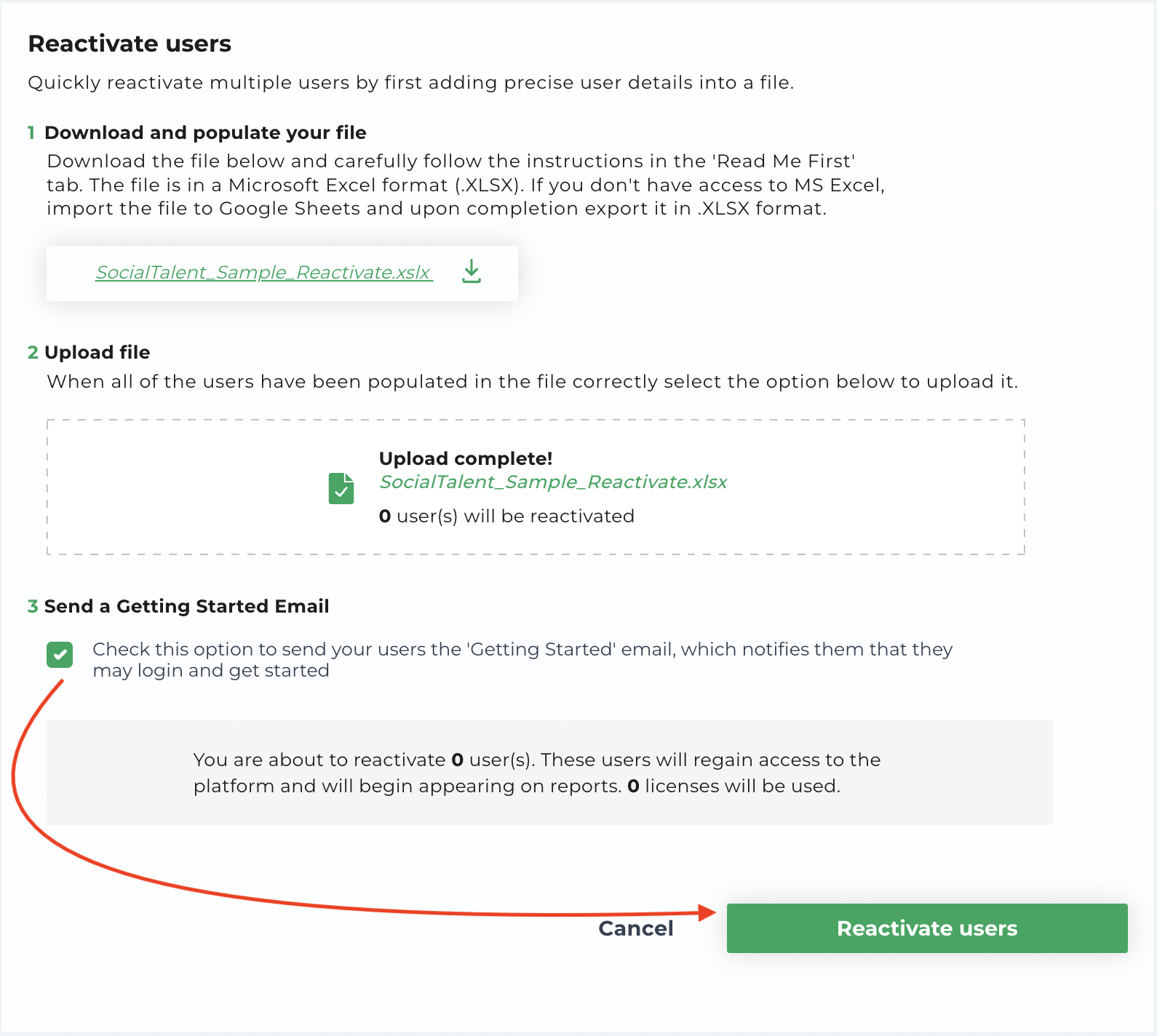Screen dimensions: 1157x1036
Task: Click the download arrow icon beside sample file
Action: click(x=472, y=271)
